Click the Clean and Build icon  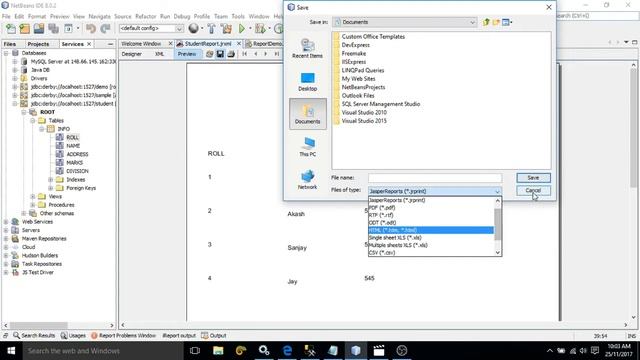(x=226, y=29)
